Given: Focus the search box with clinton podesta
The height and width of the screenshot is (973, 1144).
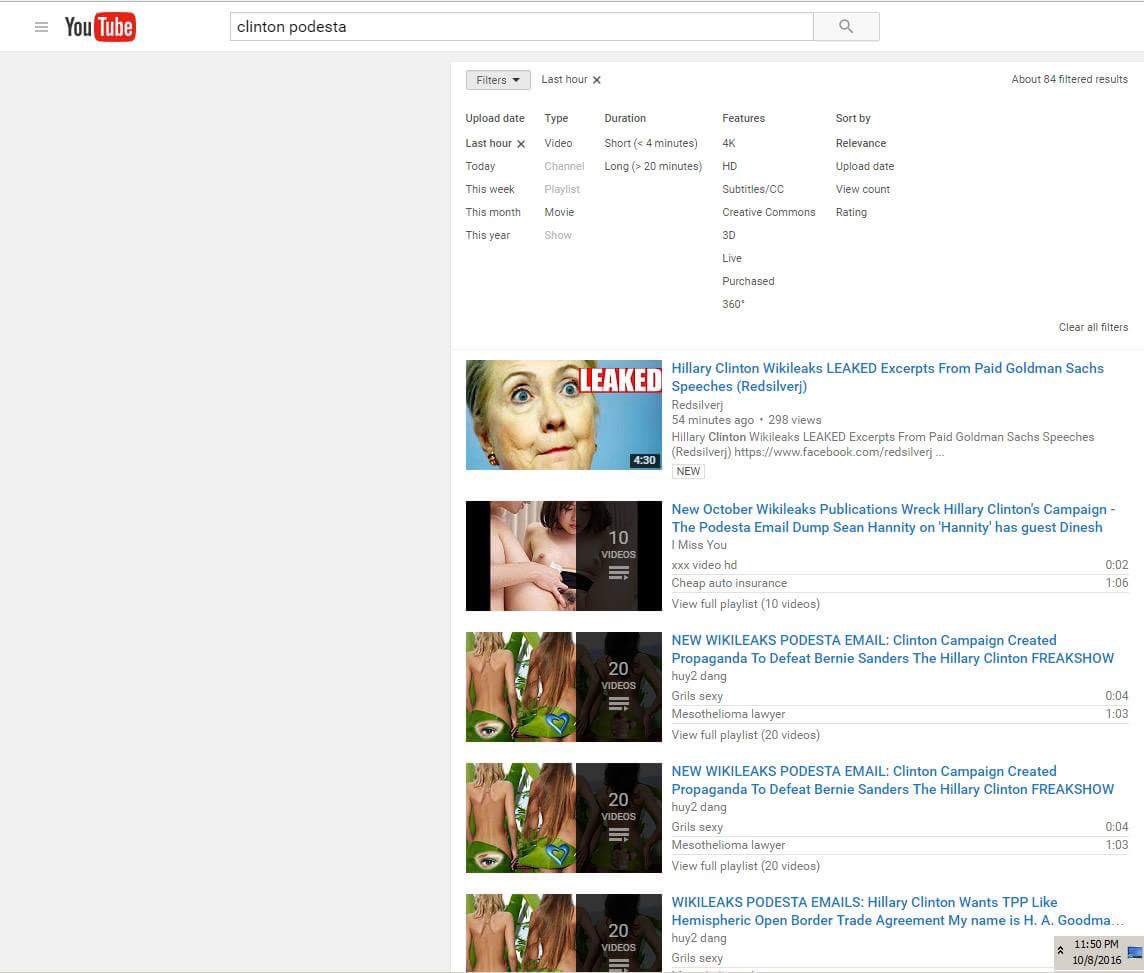Looking at the screenshot, I should [522, 26].
